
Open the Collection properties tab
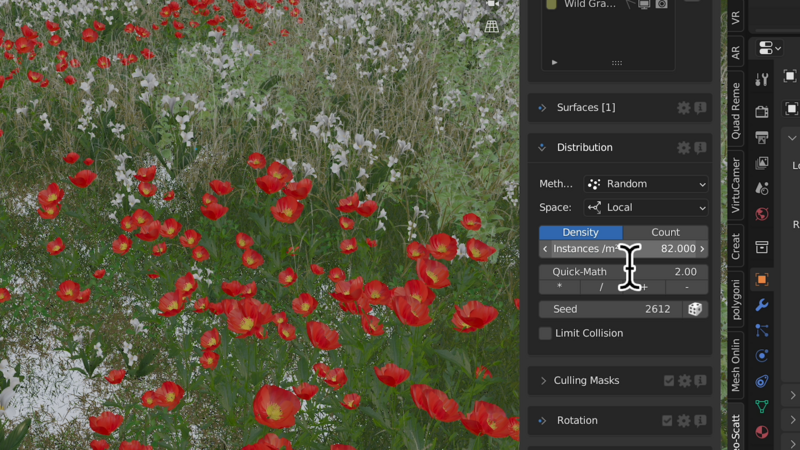click(x=762, y=247)
